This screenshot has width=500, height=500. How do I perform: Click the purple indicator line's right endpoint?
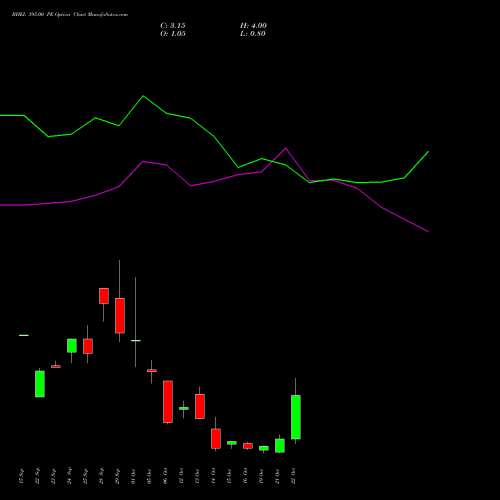point(428,231)
